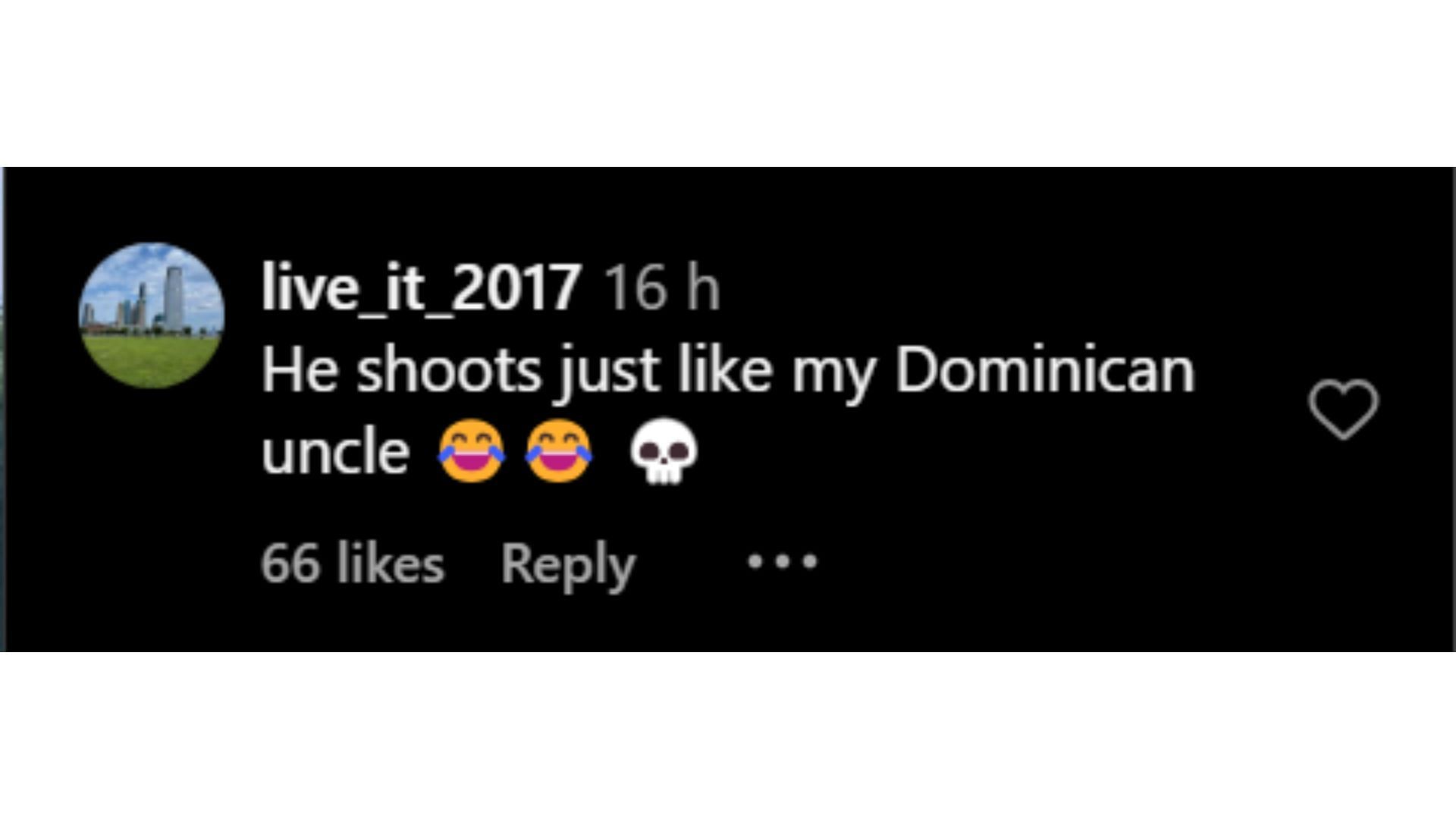Screen dimensions: 1456x819
Task: Click the word shoots in the comment
Action: [449, 371]
